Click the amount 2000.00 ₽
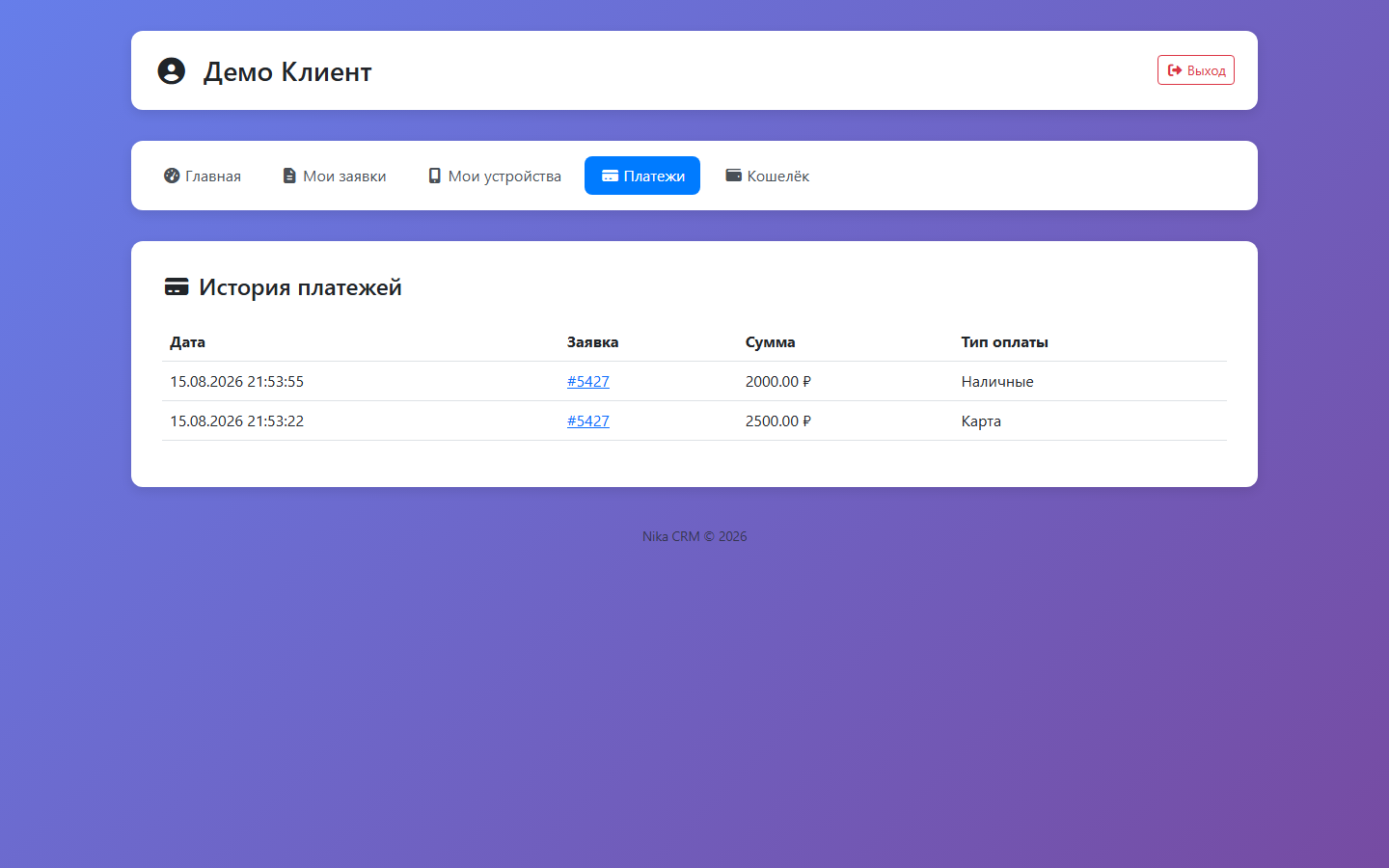Viewport: 1389px width, 868px height. [x=778, y=381]
